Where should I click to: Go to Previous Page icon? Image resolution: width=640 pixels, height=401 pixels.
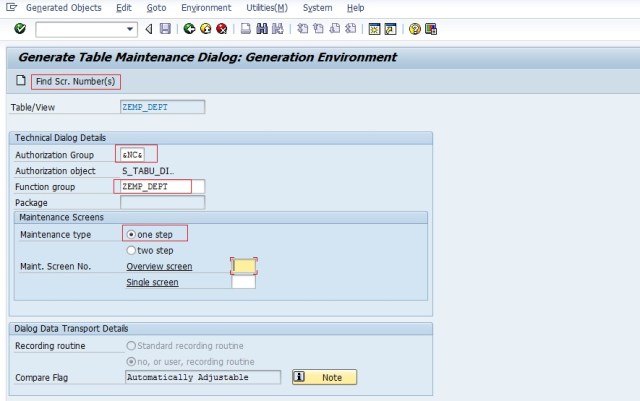318,29
